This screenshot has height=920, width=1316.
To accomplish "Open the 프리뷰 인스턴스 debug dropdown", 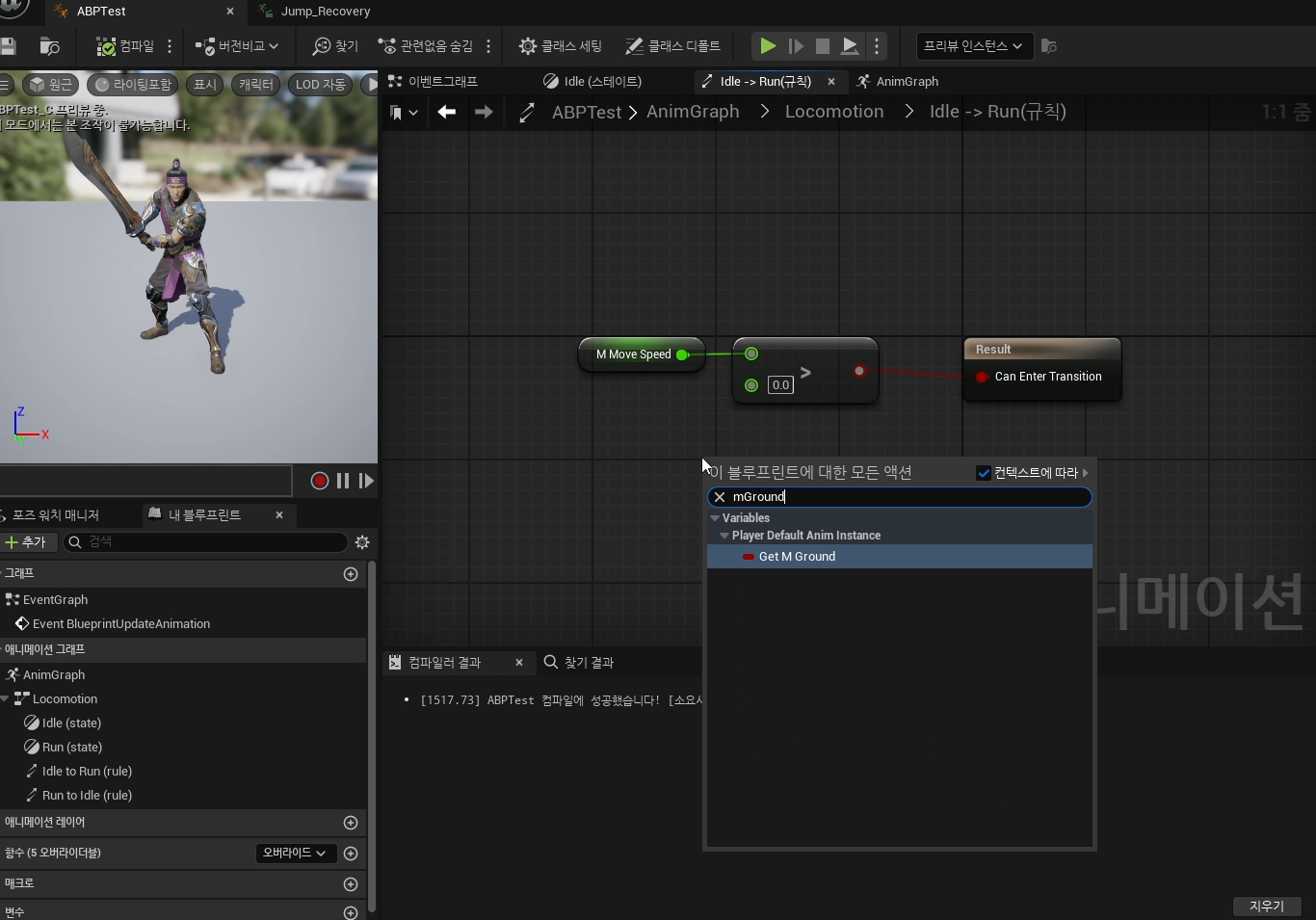I will (x=973, y=46).
